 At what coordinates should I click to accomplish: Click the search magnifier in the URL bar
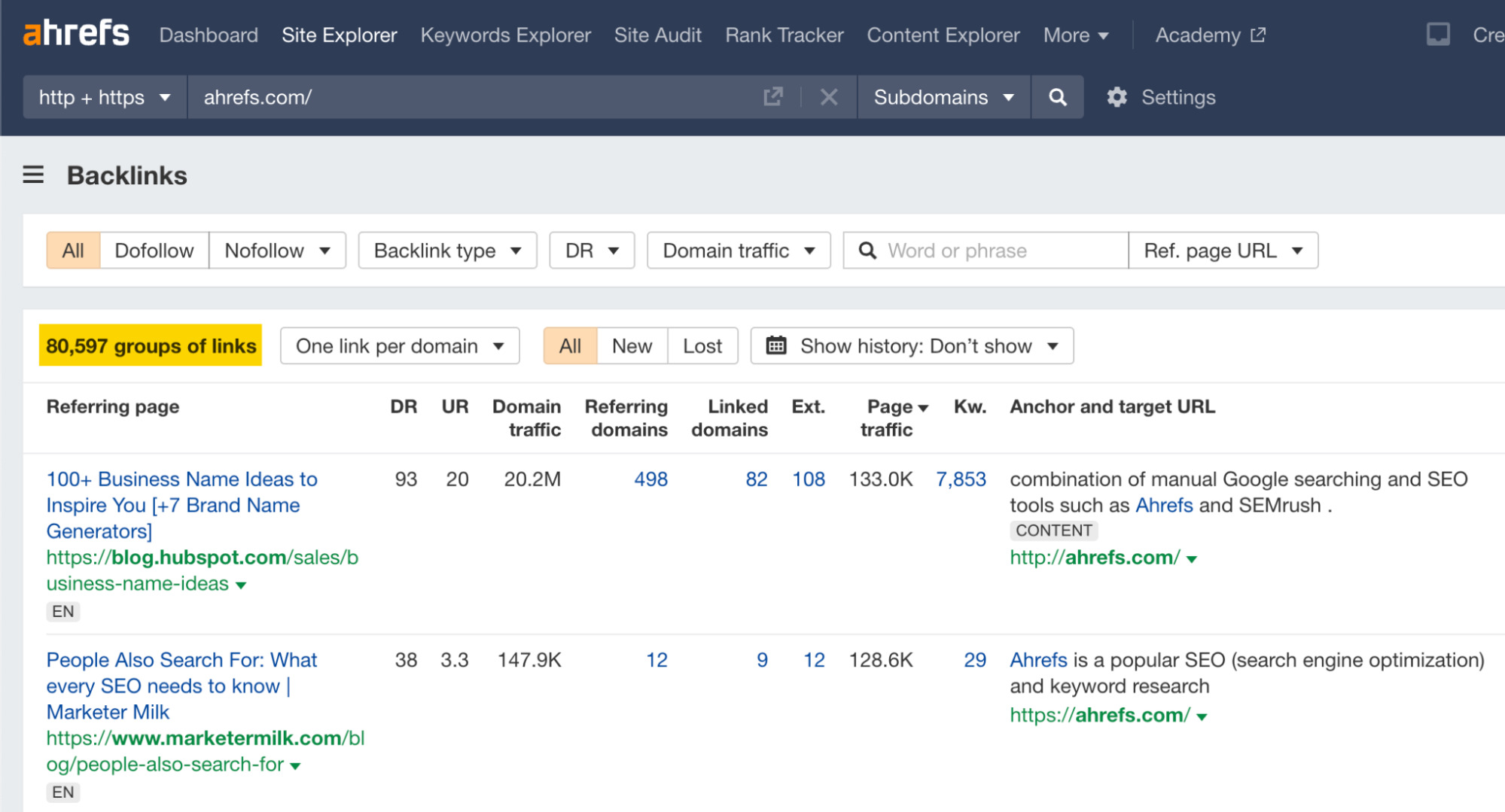click(1057, 97)
